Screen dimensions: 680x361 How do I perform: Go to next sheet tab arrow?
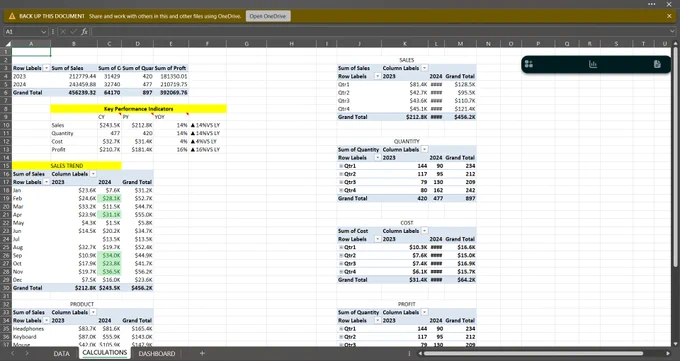(x=27, y=353)
